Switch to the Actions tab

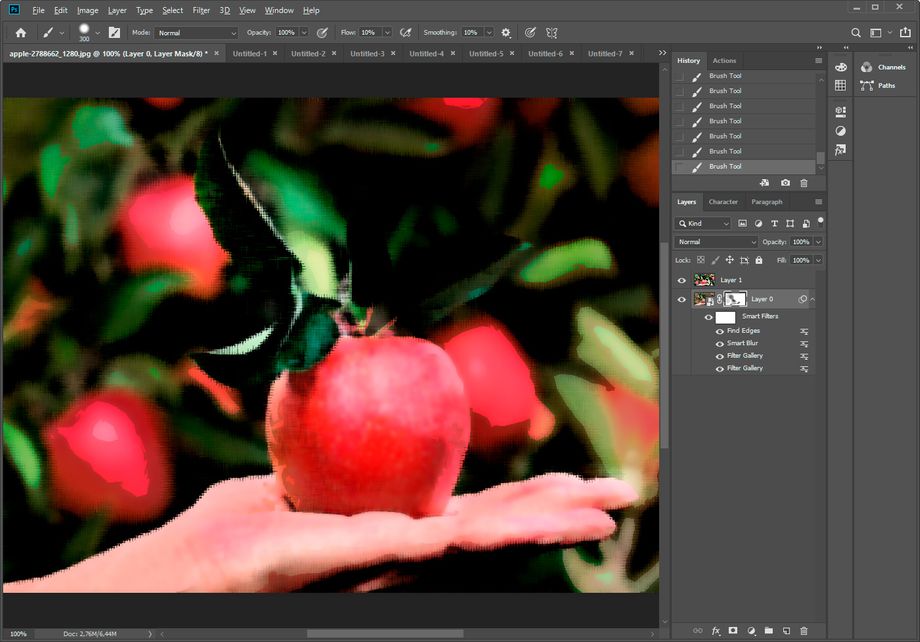point(724,60)
